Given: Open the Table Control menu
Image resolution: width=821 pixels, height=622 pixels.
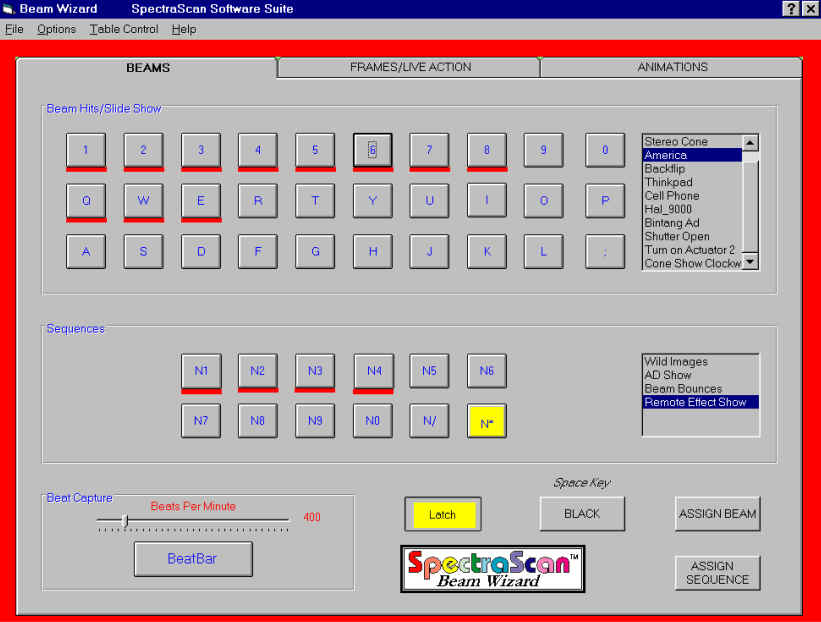Looking at the screenshot, I should (124, 29).
